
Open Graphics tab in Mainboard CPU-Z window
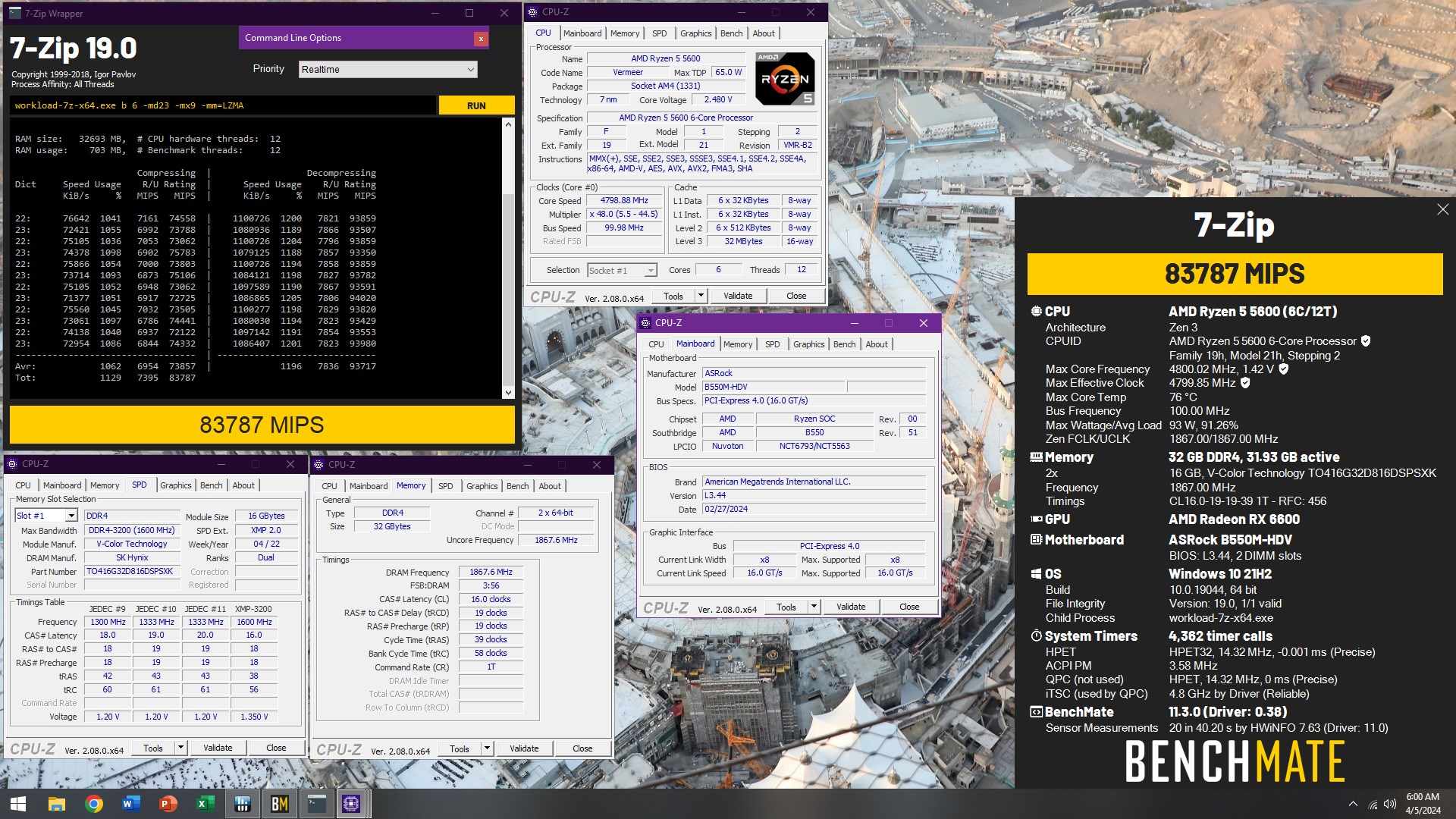pyautogui.click(x=808, y=344)
